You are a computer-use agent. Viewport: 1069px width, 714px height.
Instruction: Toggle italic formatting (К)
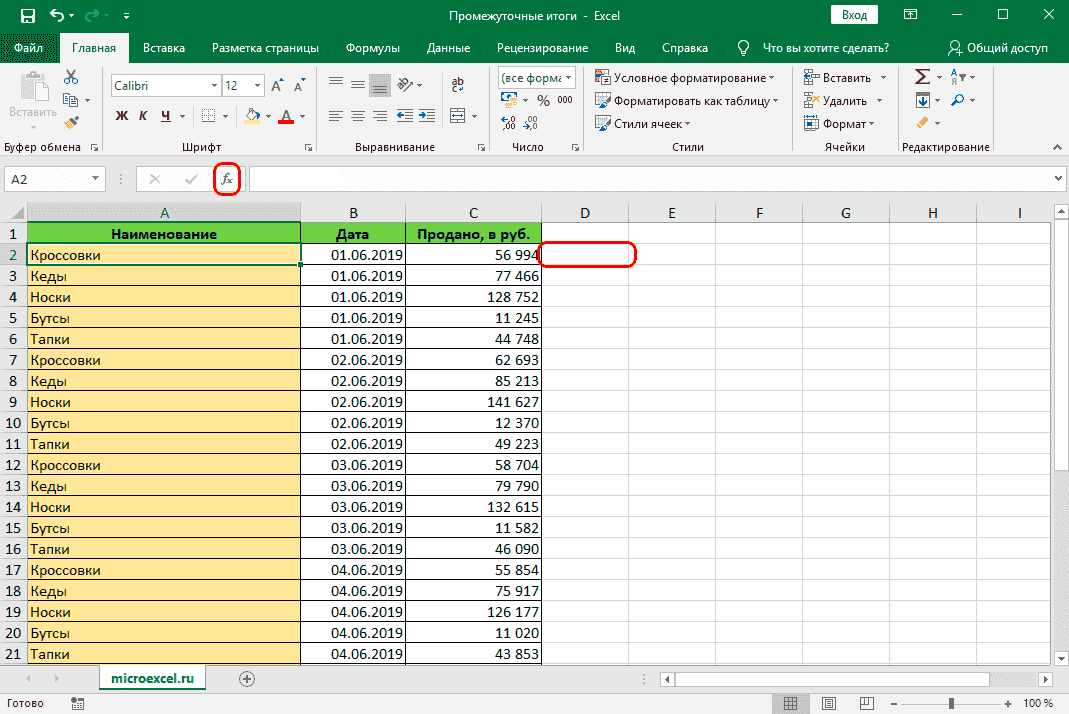pos(144,116)
